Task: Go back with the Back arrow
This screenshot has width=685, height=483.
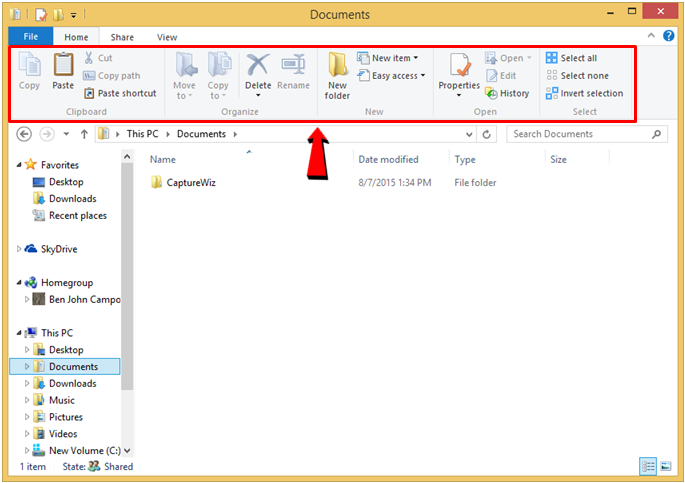Action: [x=24, y=134]
